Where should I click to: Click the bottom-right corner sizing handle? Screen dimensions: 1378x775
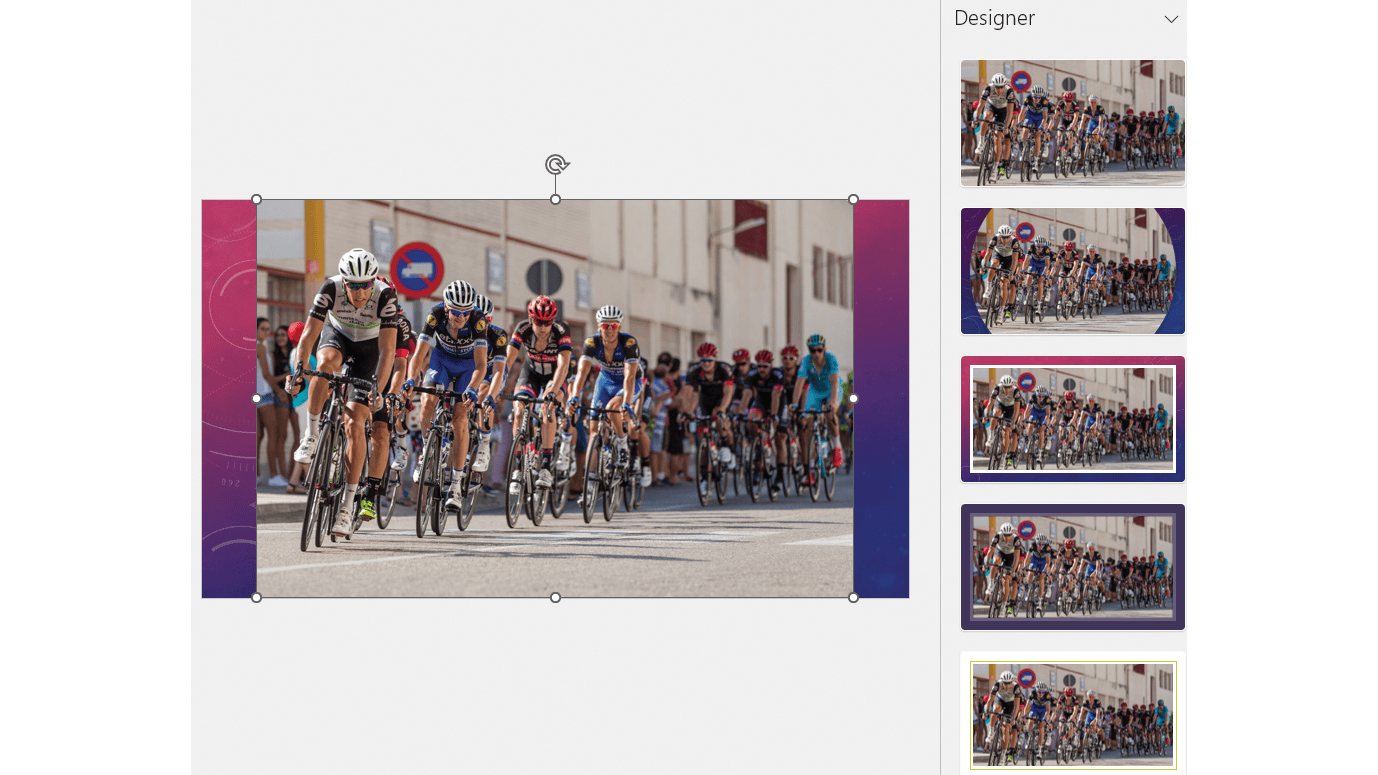pyautogui.click(x=853, y=597)
